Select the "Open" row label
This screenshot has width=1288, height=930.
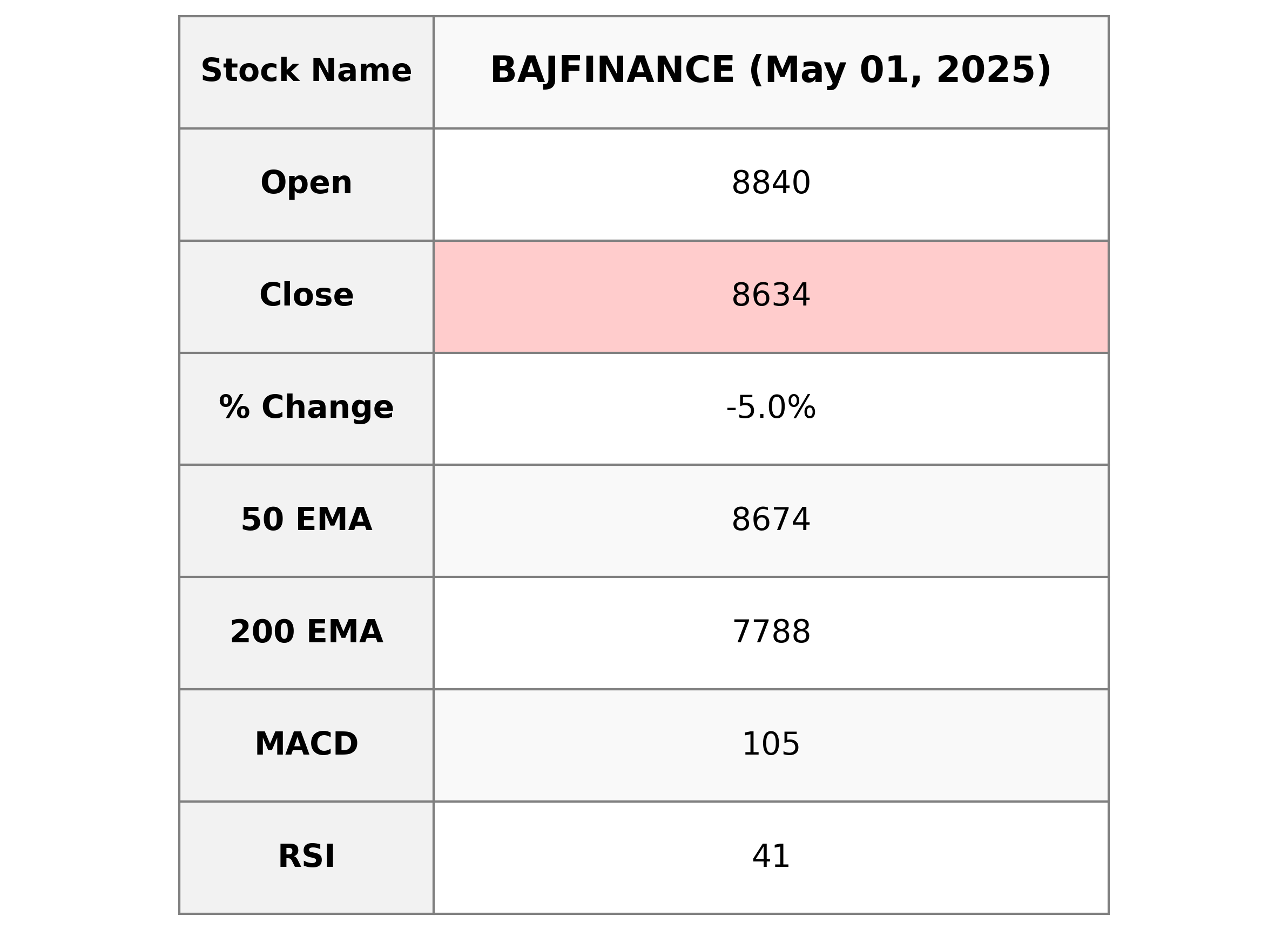(306, 184)
